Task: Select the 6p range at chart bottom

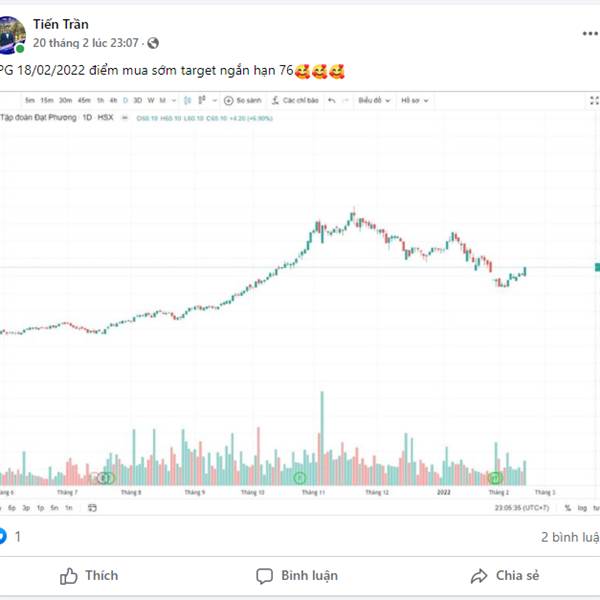Action: [12, 508]
